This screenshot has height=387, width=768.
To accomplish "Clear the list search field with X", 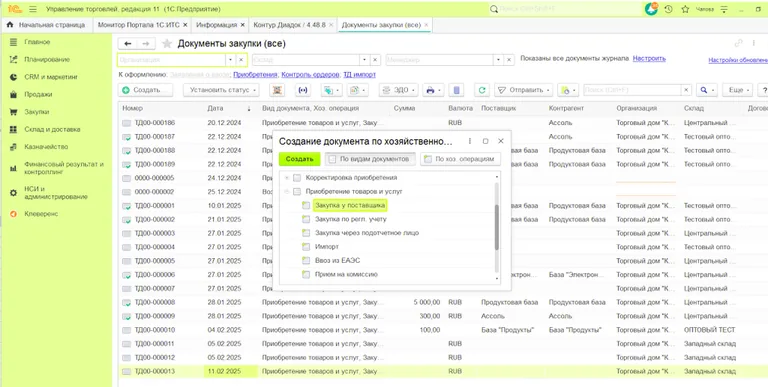I will pos(686,90).
